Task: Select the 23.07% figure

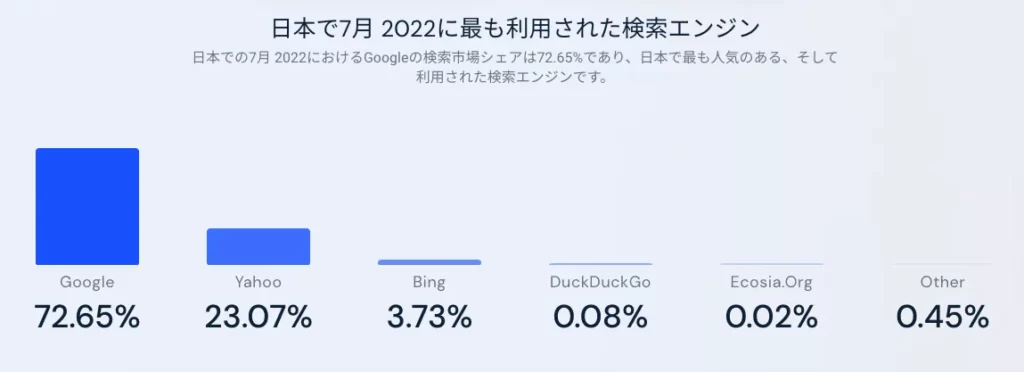Action: [x=259, y=317]
